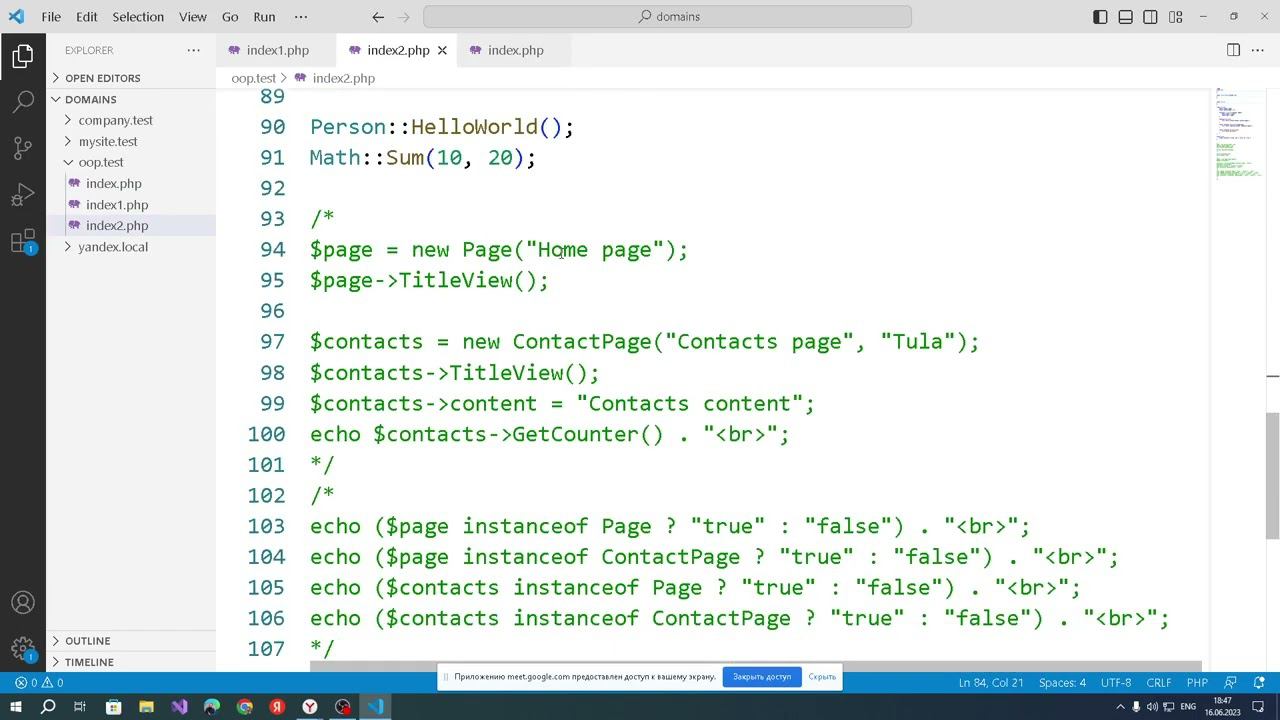Screen dimensions: 1280x720
Task: Click 'Скрыть' hide link
Action: coord(822,677)
